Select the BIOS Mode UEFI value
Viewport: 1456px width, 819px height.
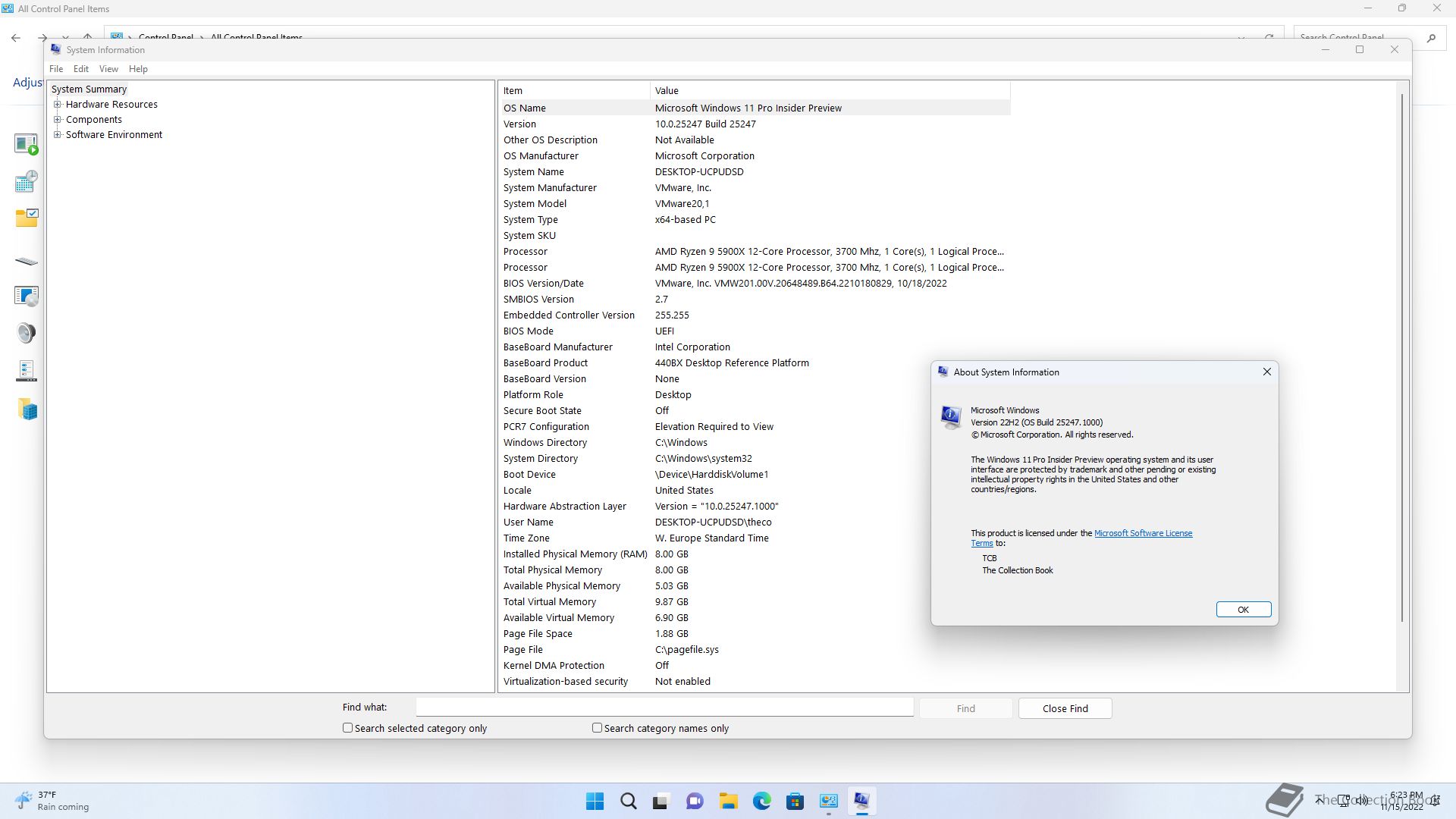(664, 331)
